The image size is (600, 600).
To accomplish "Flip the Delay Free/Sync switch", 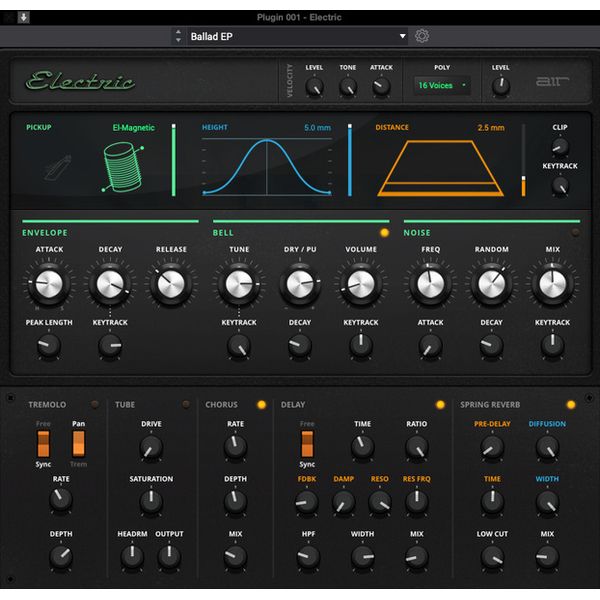I will point(307,444).
